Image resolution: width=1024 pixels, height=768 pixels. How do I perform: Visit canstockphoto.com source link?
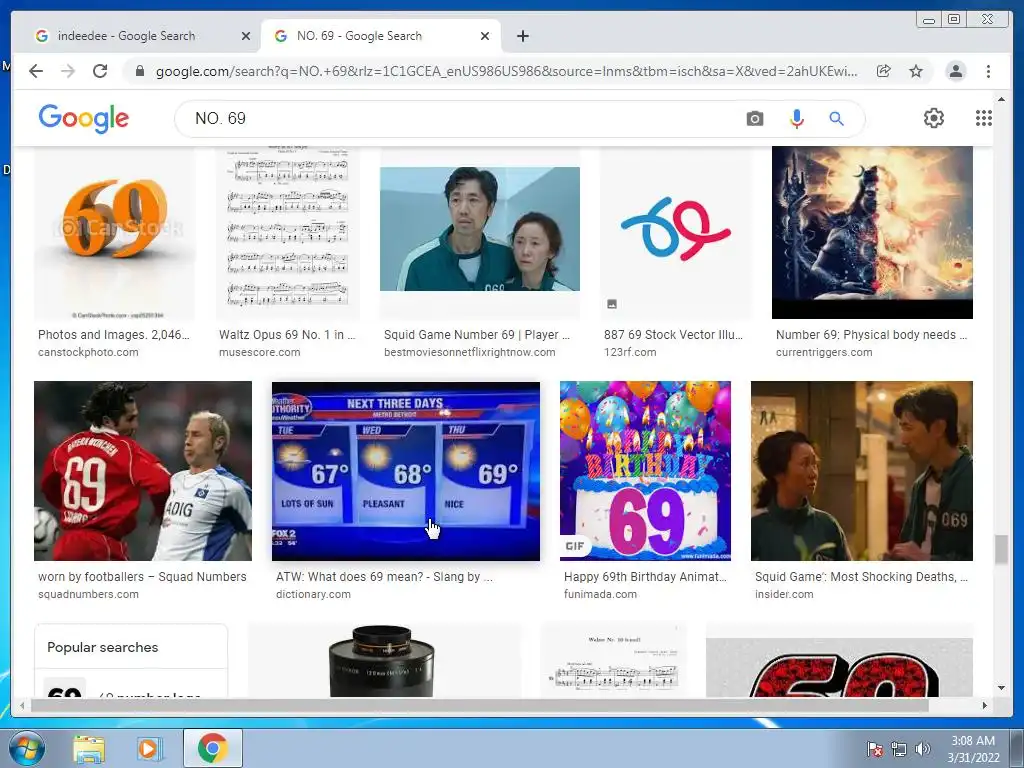click(x=88, y=352)
